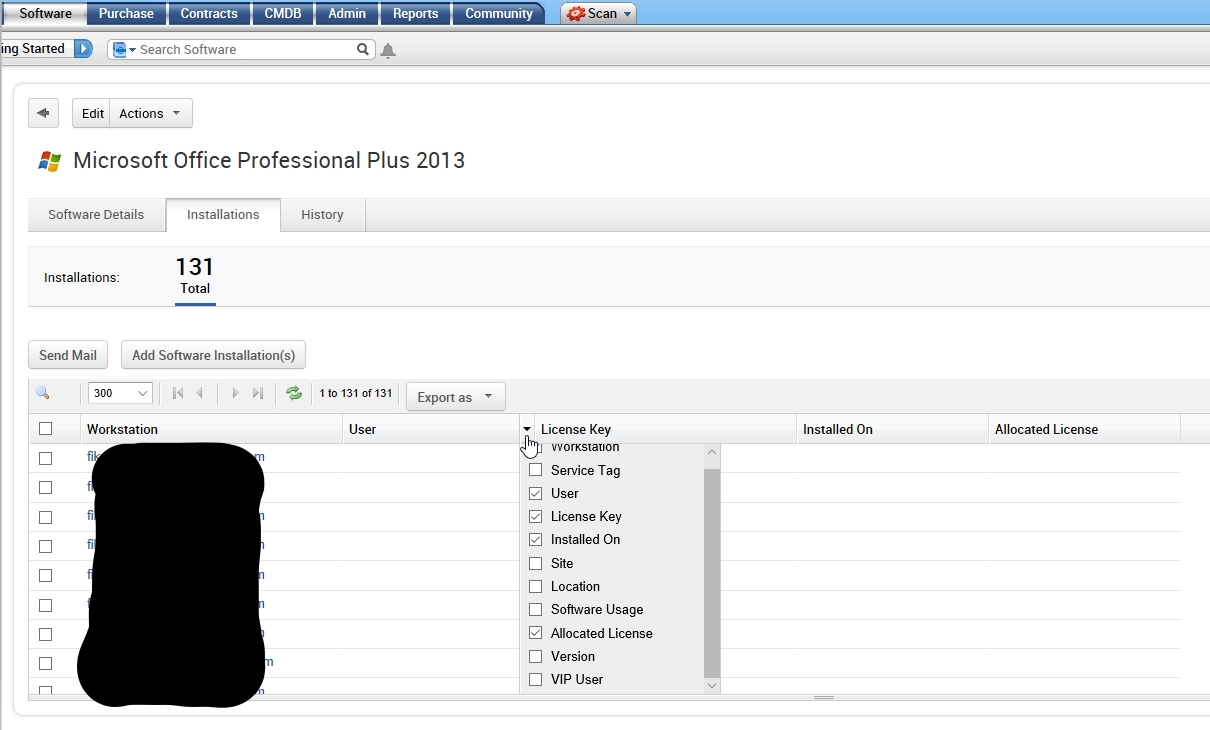Click the Getting Started play arrow
The height and width of the screenshot is (730, 1210).
click(83, 49)
